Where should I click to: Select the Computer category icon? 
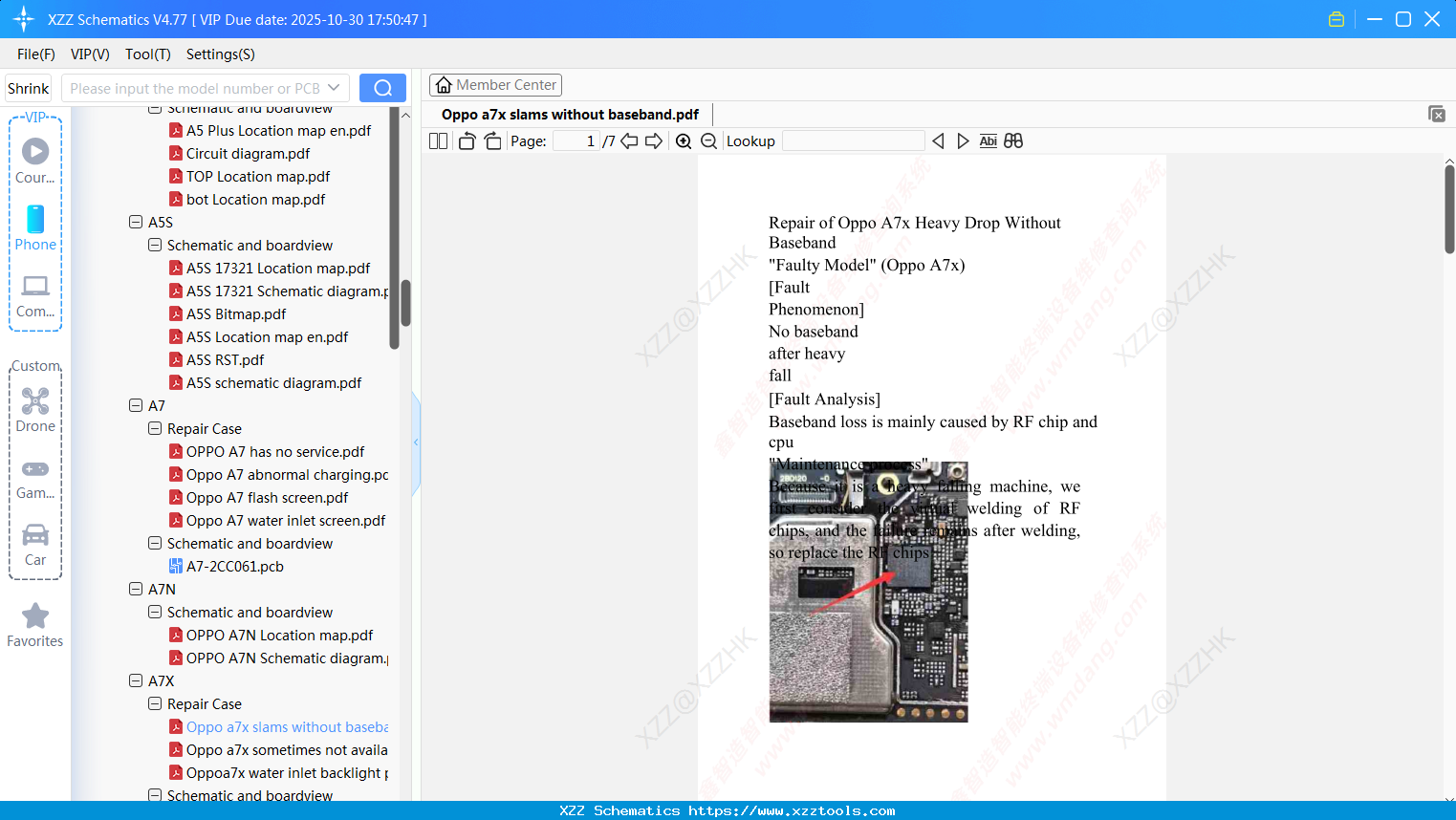pyautogui.click(x=35, y=296)
